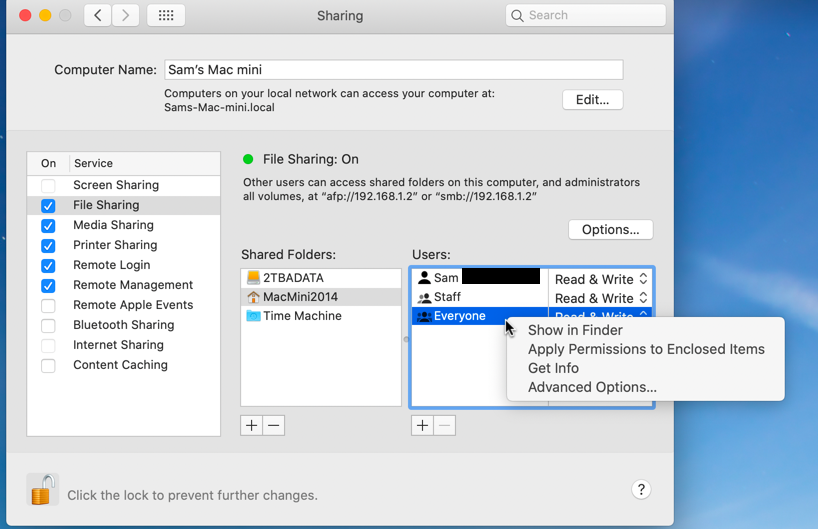Select the Bluetooth Sharing service label

[124, 324]
